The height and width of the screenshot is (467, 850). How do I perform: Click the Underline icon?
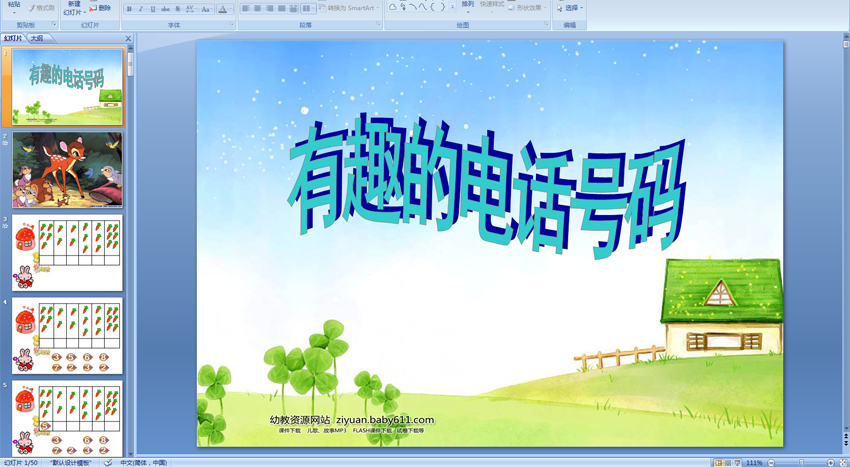153,9
